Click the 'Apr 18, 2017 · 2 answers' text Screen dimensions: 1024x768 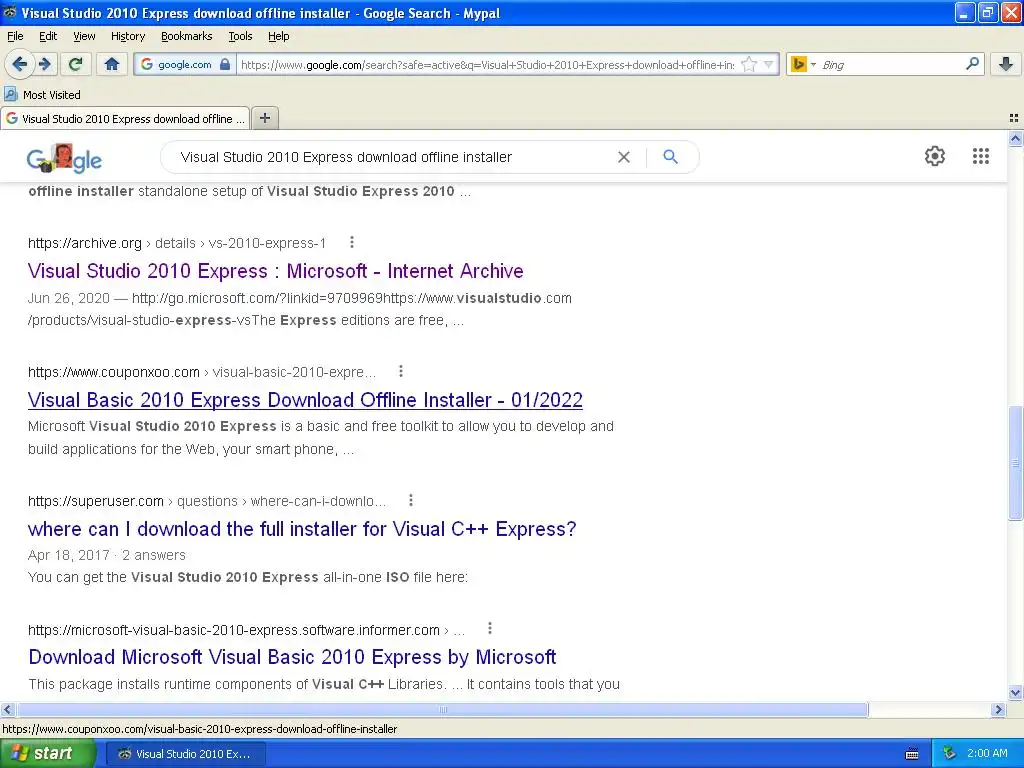[x=106, y=555]
